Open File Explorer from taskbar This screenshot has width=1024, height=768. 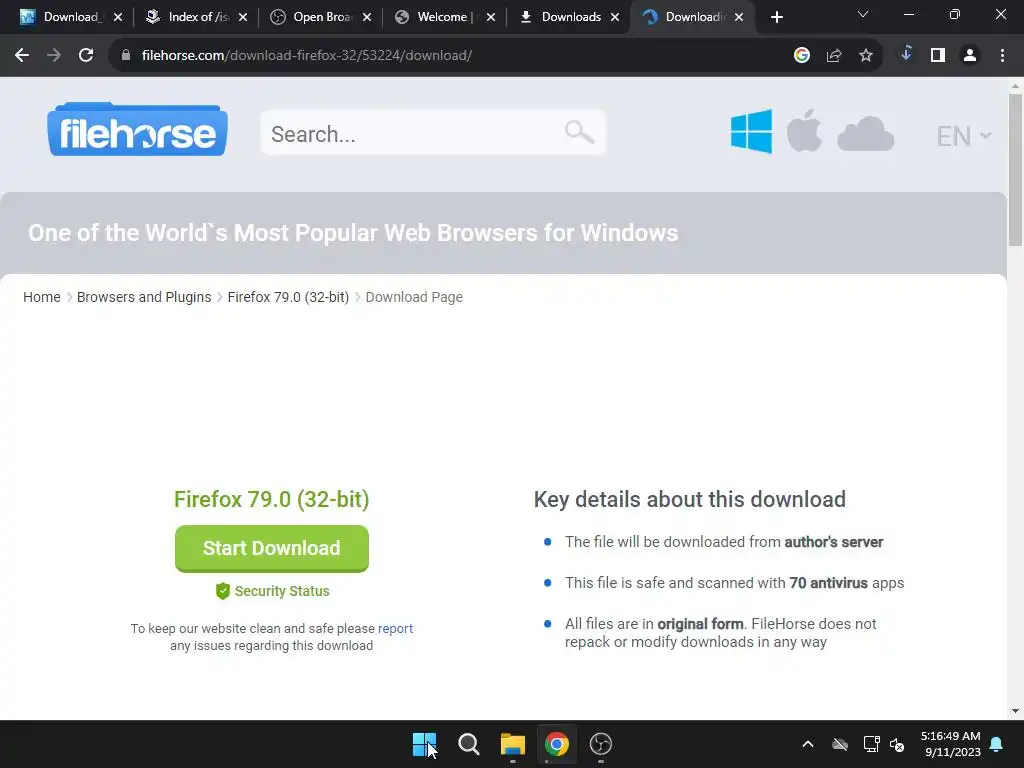point(513,744)
